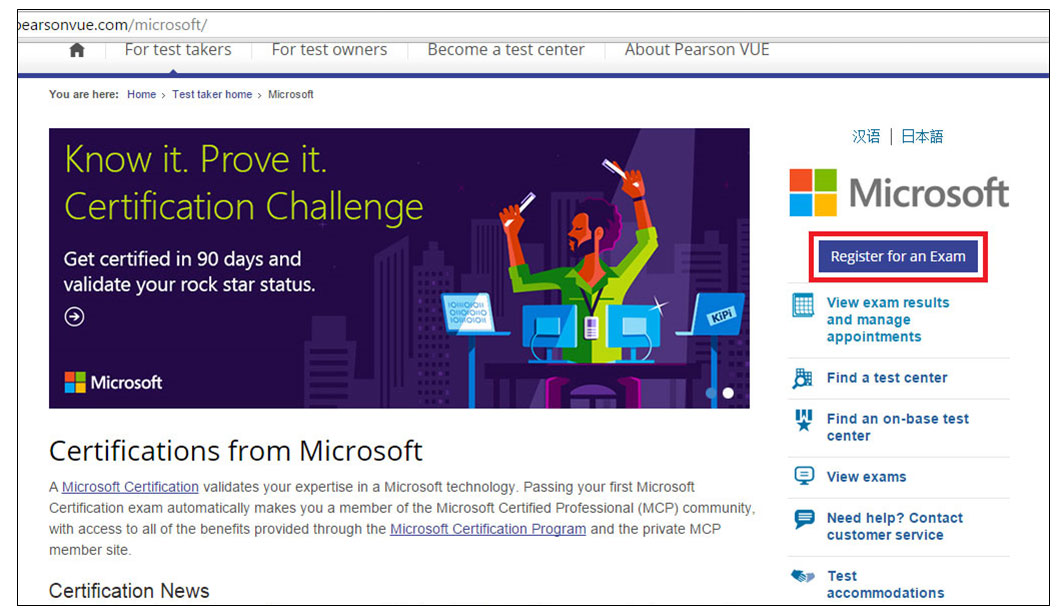Click the handshake Test accommodations icon
Image resolution: width=1064 pixels, height=616 pixels.
803,577
